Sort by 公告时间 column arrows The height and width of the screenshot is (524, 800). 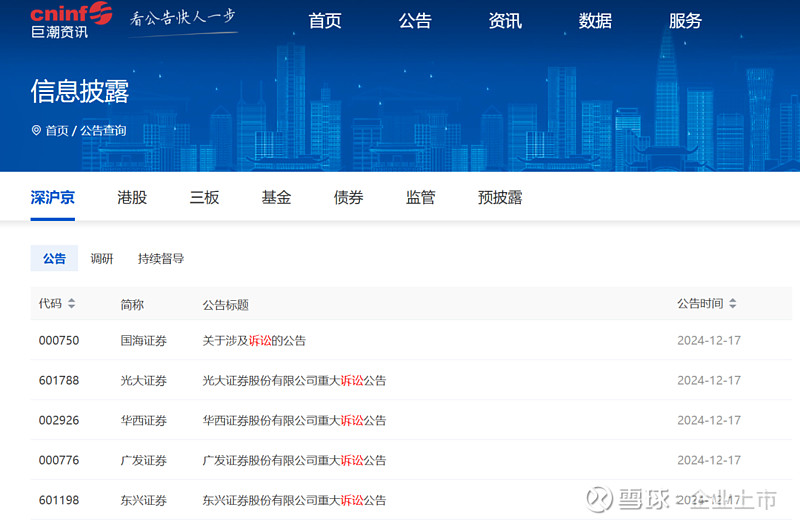coord(733,304)
